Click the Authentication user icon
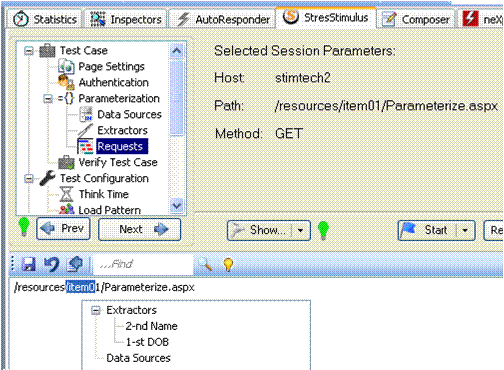504x370 pixels. click(x=66, y=82)
